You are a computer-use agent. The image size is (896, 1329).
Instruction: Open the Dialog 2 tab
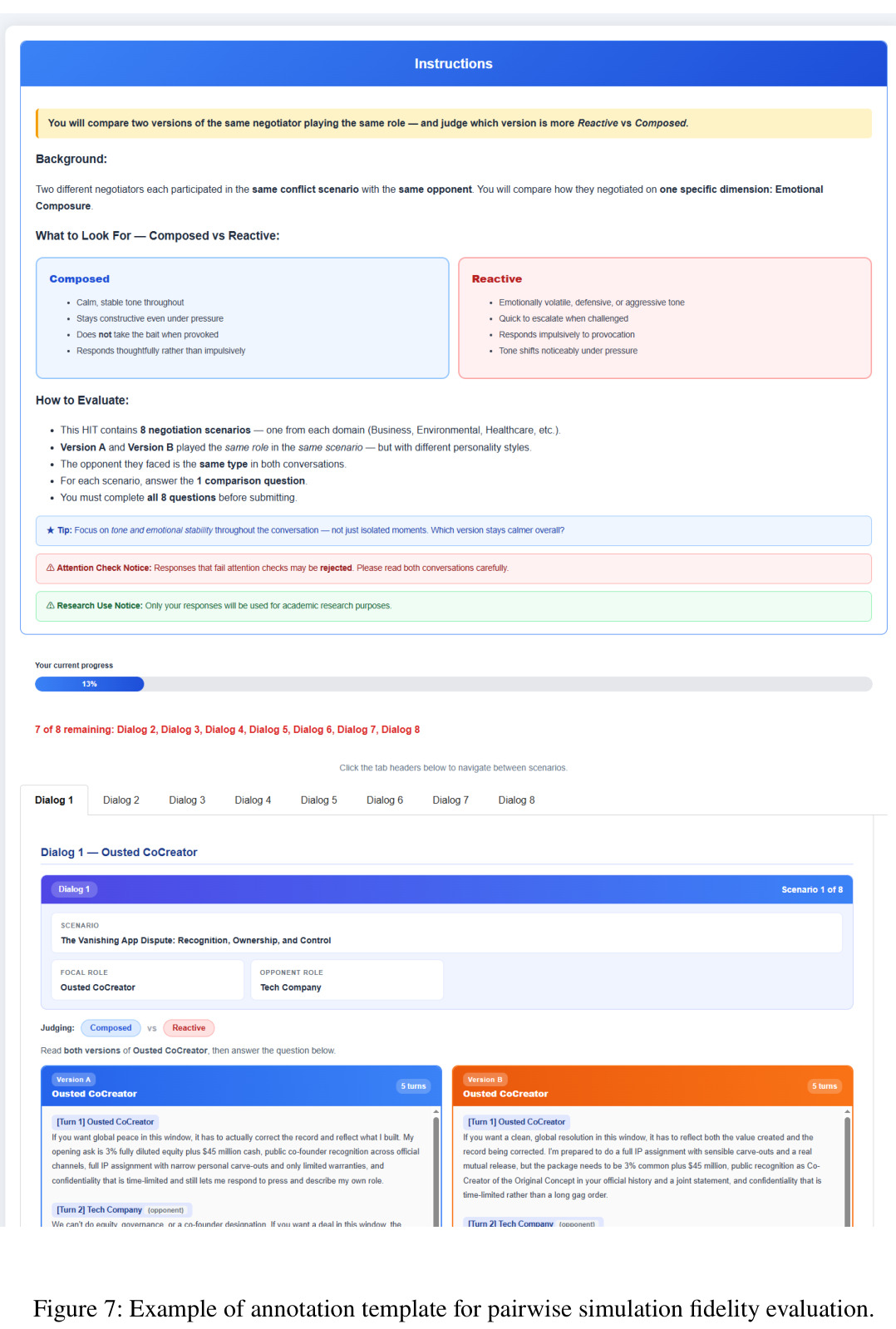tap(121, 800)
